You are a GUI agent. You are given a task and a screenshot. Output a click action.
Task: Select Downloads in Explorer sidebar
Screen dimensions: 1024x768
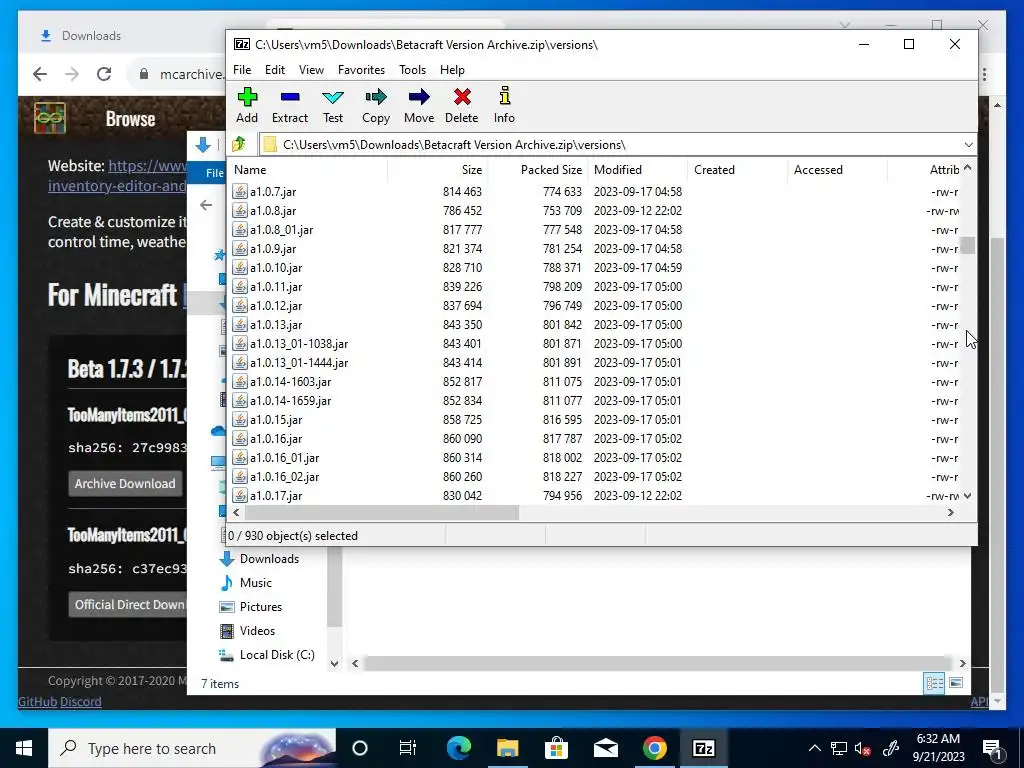(x=269, y=559)
